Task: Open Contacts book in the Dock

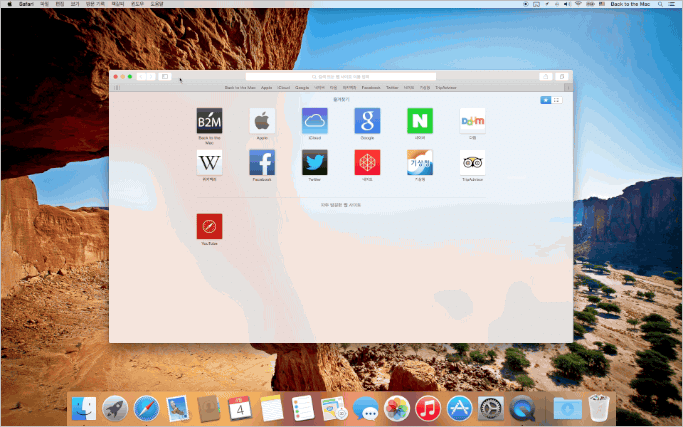Action: [209, 408]
